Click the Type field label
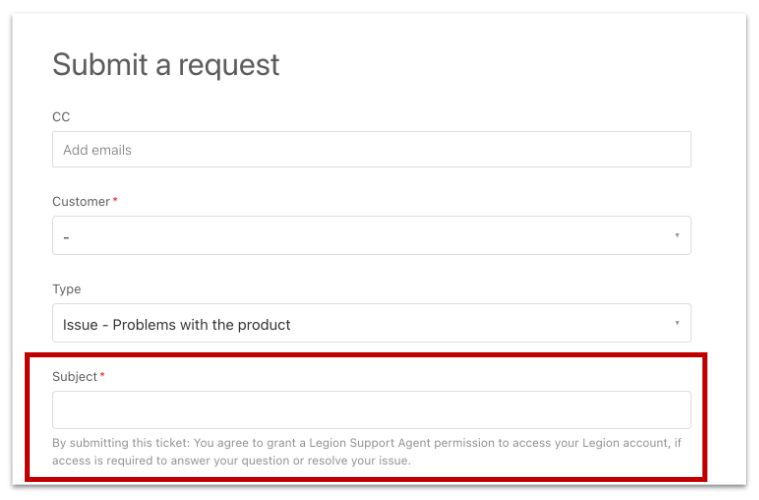The image size is (759, 500). (67, 289)
